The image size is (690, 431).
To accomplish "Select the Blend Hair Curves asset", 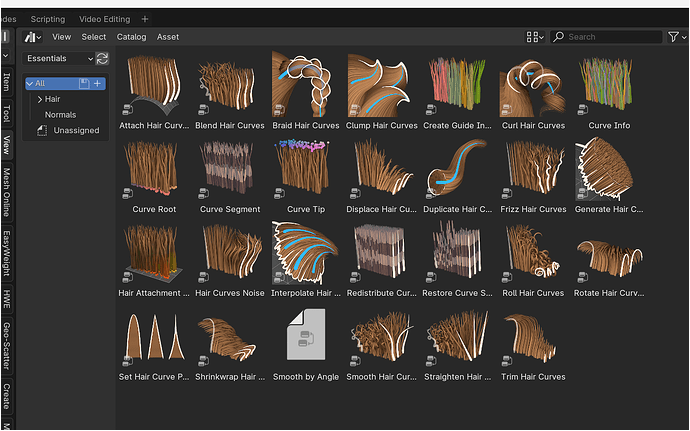I will (x=230, y=91).
